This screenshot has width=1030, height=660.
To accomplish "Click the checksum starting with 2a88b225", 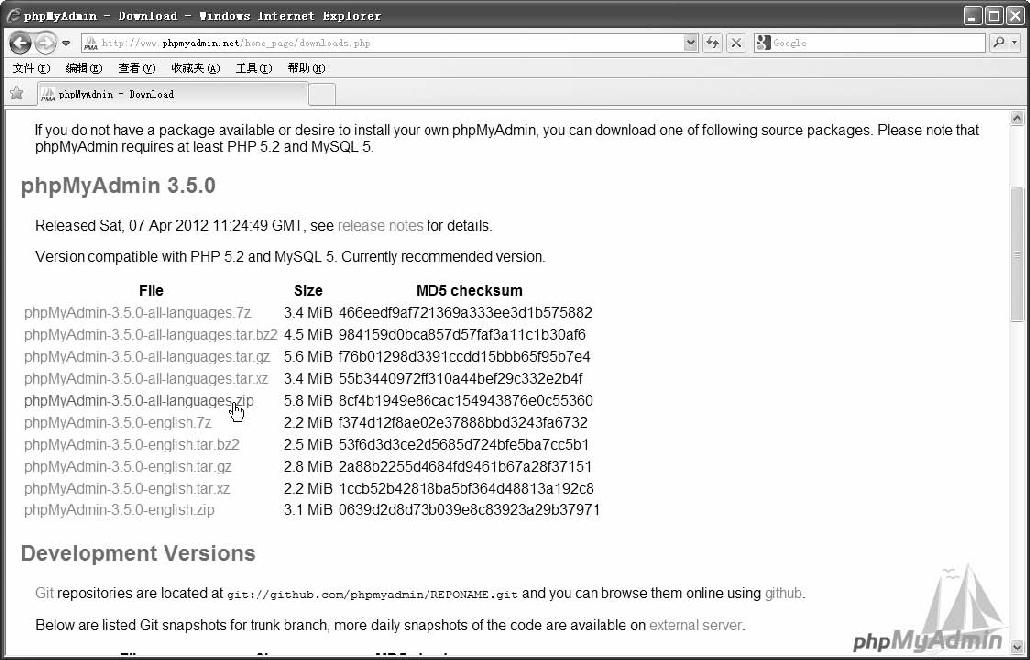I will [465, 467].
